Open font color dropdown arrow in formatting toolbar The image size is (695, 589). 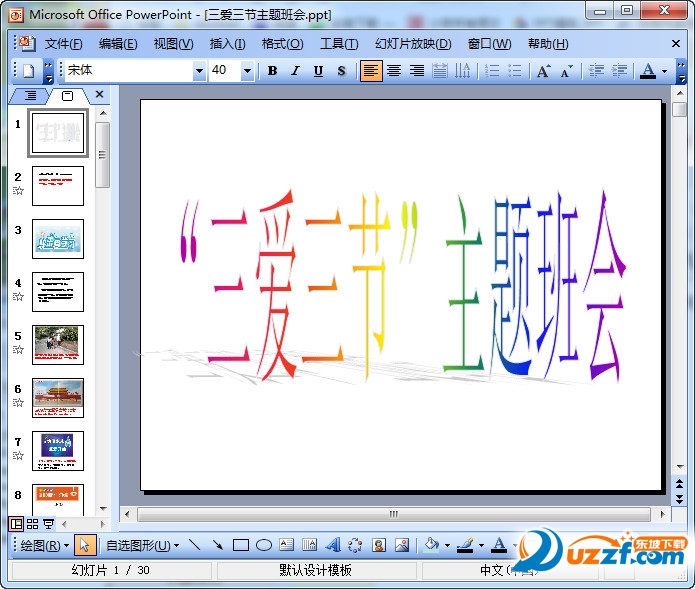(x=664, y=71)
